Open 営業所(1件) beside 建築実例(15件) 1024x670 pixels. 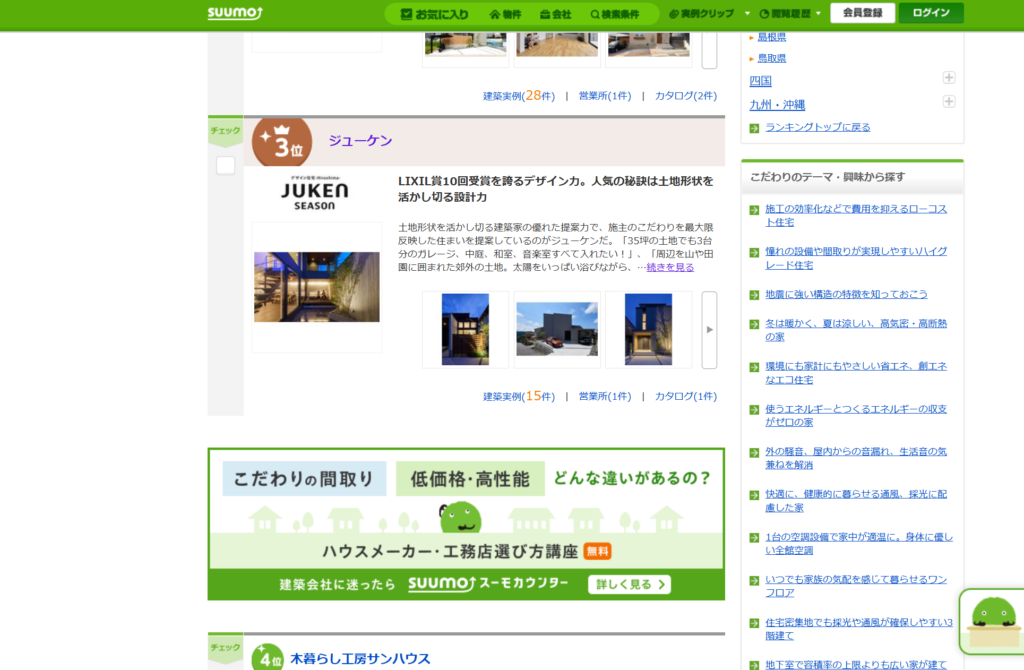point(605,396)
